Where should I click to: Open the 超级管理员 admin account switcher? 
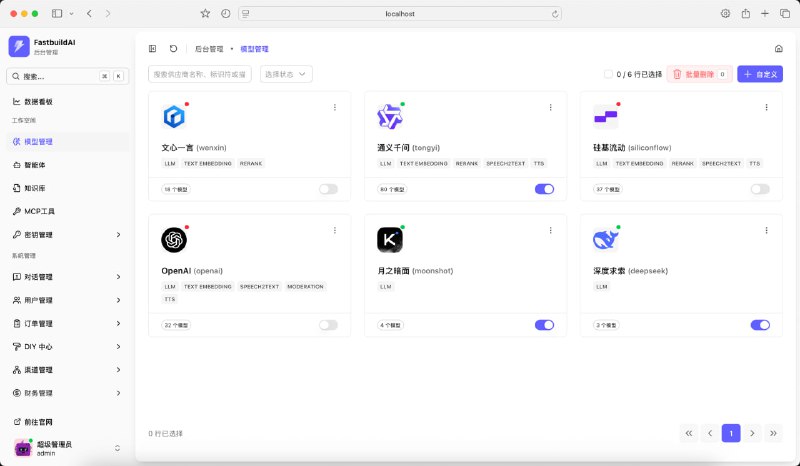(67, 448)
